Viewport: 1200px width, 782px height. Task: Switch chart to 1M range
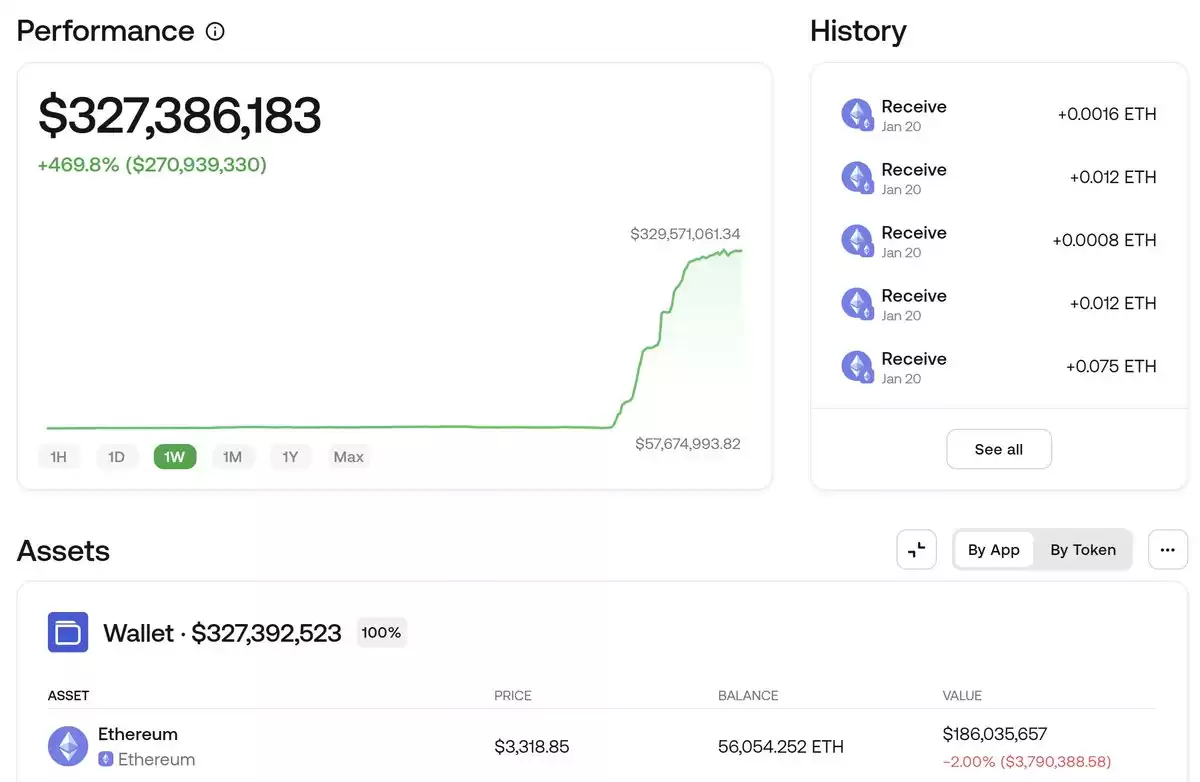point(233,457)
